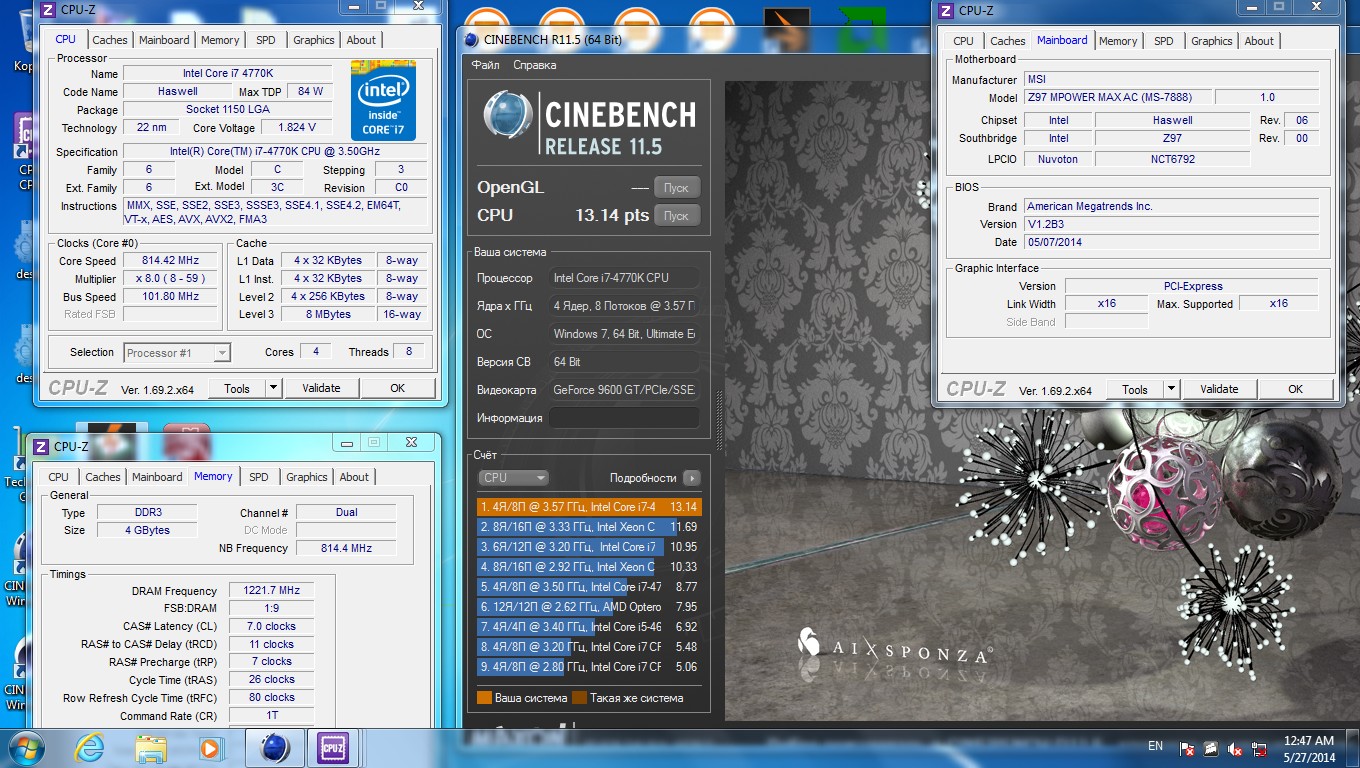Click DRAM Frequency value 1221.7 MHz
The height and width of the screenshot is (768, 1360).
271,590
